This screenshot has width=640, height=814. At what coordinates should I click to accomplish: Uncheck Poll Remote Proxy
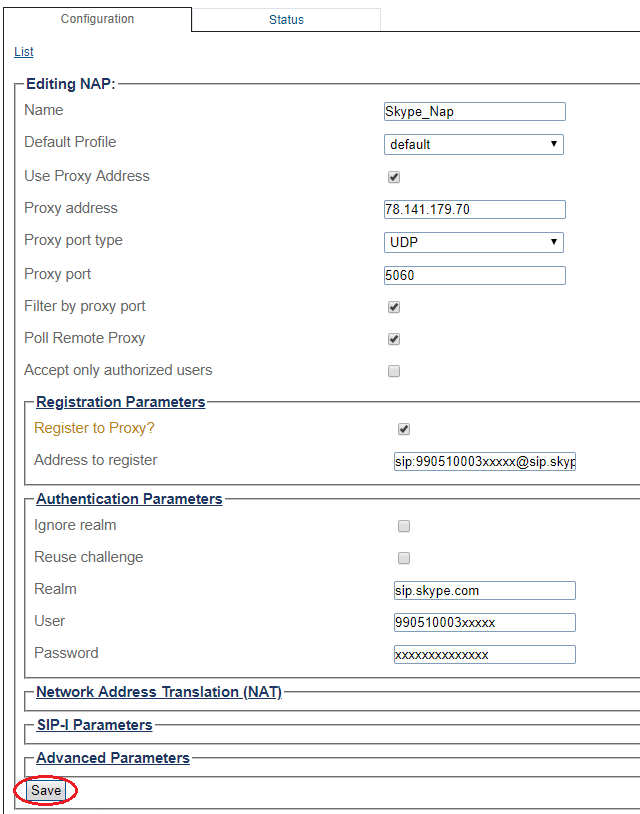point(394,339)
